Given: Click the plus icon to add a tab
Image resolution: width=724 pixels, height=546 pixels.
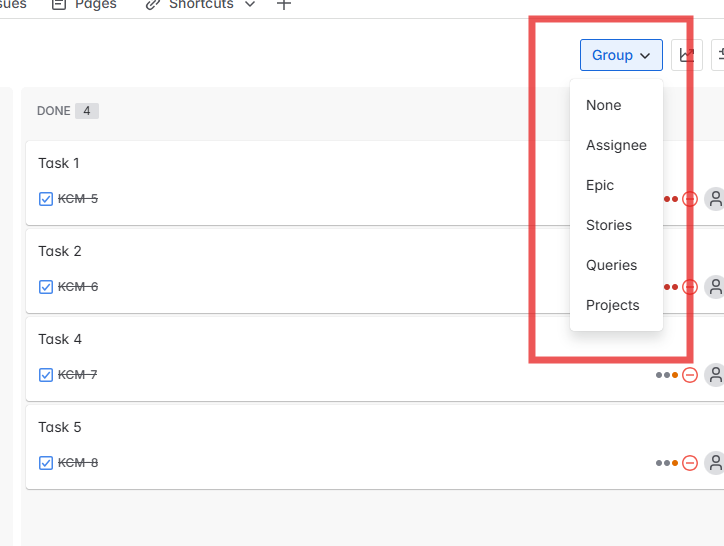Looking at the screenshot, I should (x=284, y=5).
